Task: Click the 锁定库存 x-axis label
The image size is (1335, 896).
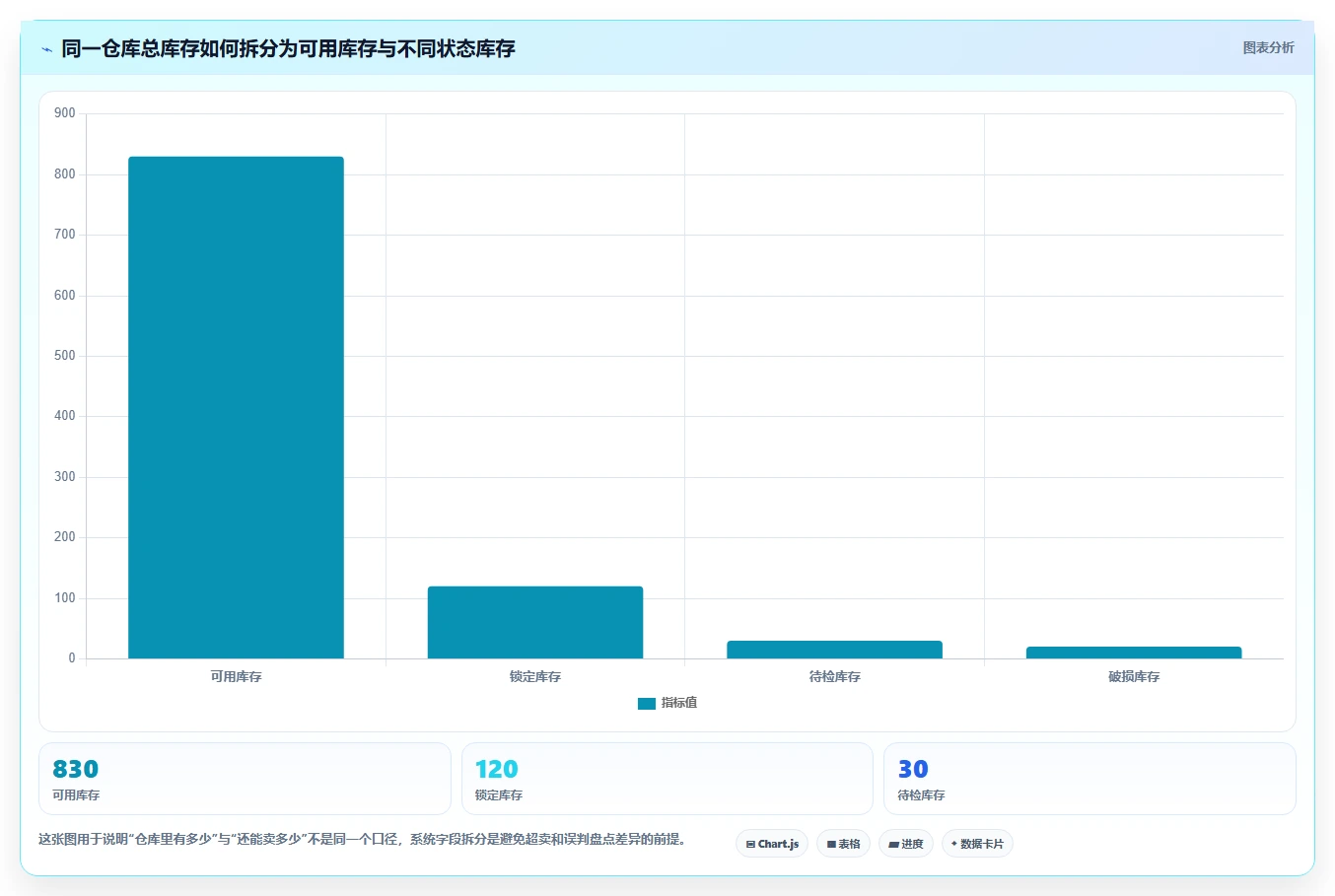Action: (x=535, y=677)
